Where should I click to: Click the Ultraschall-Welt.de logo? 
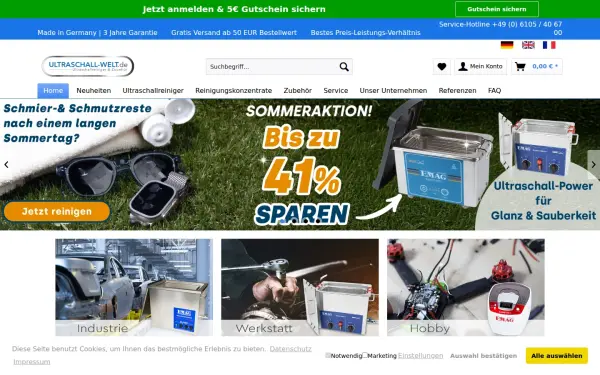88,66
